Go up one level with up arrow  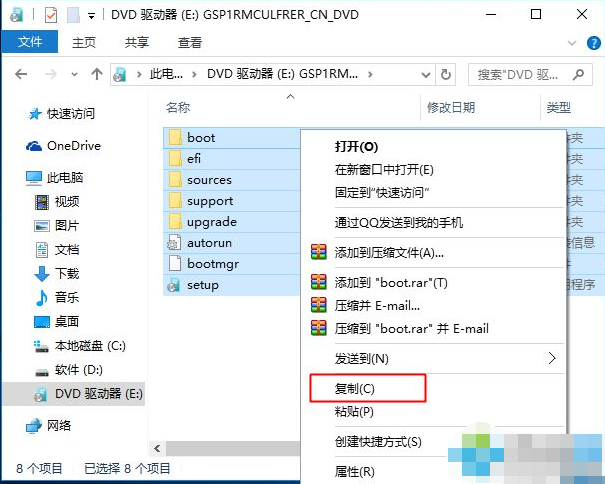tap(97, 74)
